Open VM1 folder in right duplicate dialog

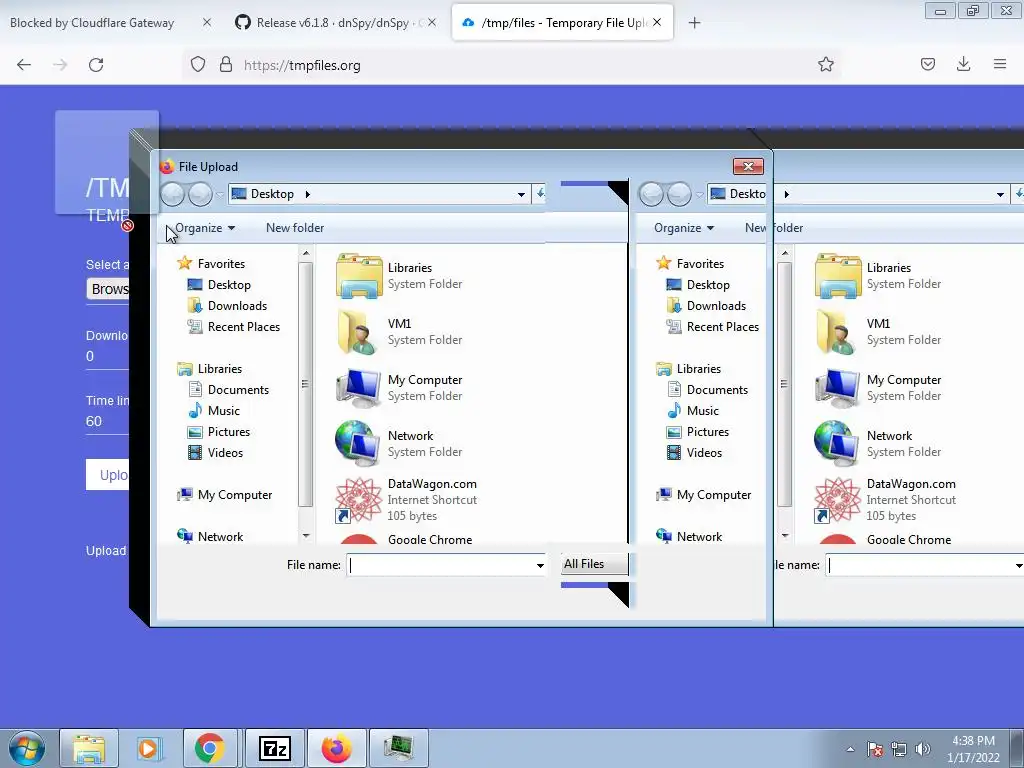pyautogui.click(x=878, y=332)
